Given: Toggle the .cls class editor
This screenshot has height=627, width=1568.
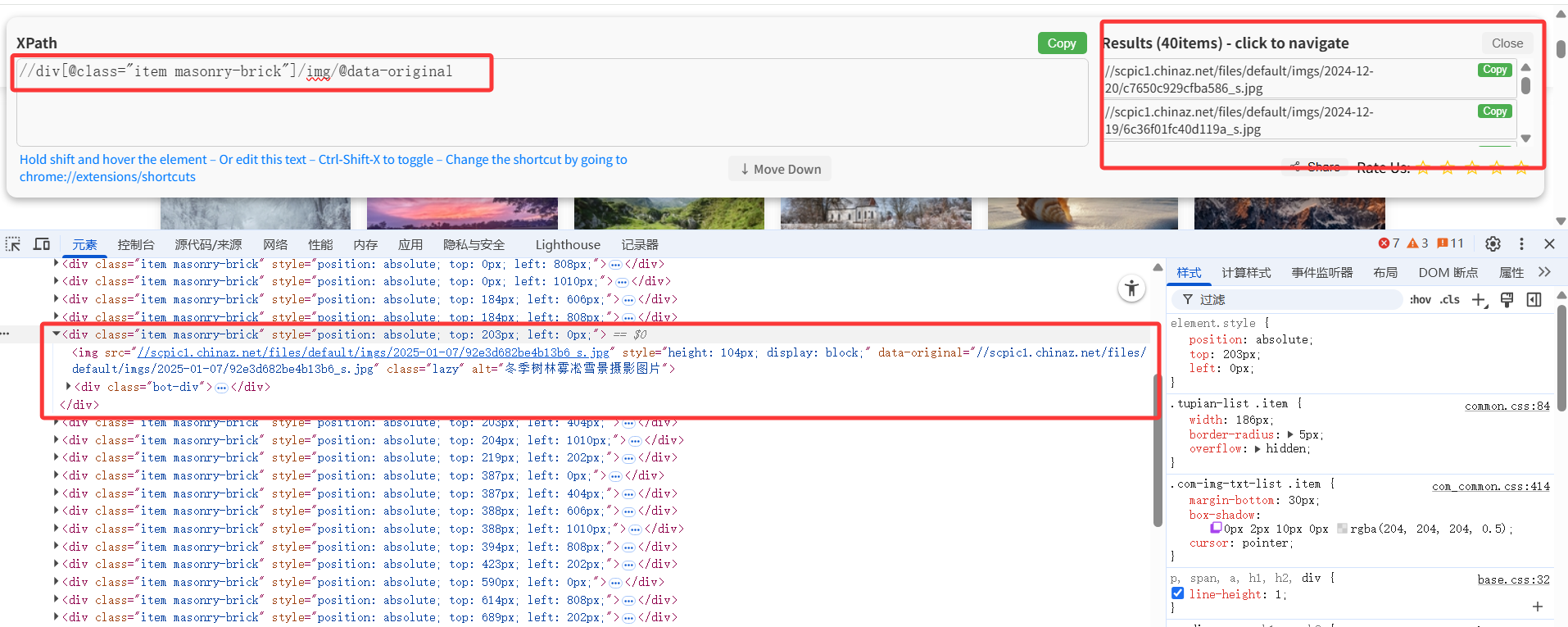Looking at the screenshot, I should point(1450,300).
